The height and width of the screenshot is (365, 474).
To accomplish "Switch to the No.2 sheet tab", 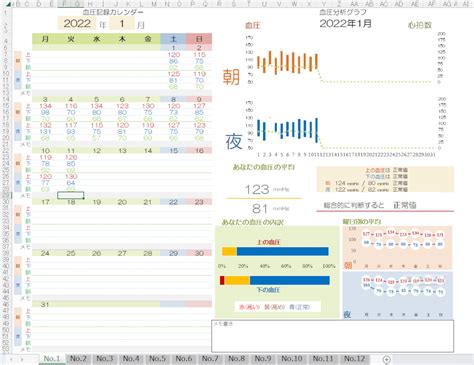I will click(x=78, y=359).
